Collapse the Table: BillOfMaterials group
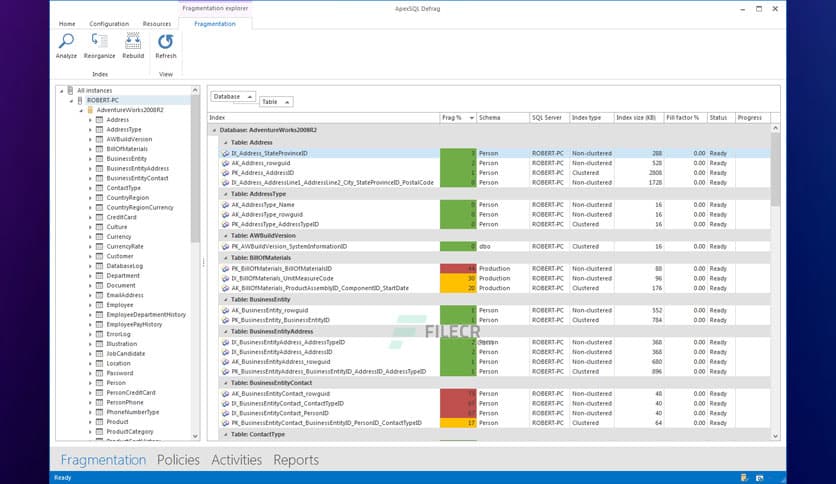Viewport: 836px width, 484px height. [x=226, y=258]
